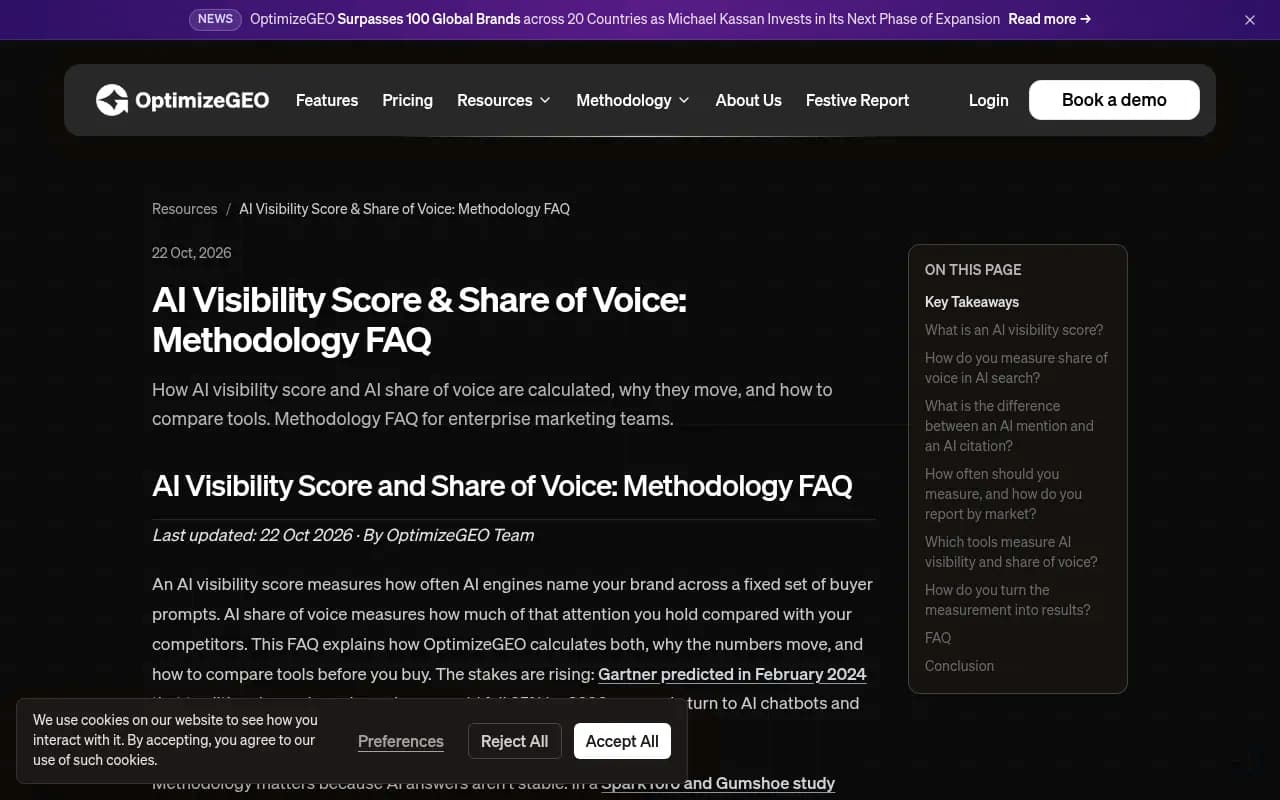Click the Book a demo button
The width and height of the screenshot is (1280, 800).
(x=1114, y=100)
